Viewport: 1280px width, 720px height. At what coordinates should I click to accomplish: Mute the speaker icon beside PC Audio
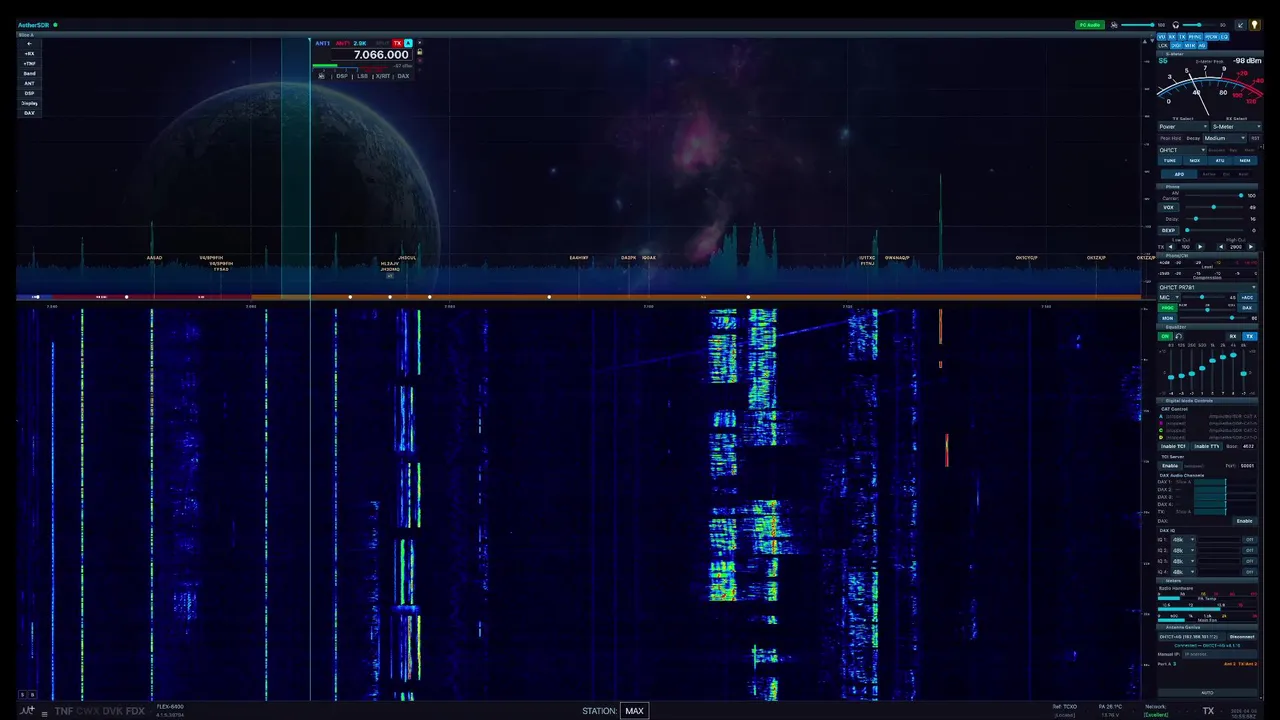pyautogui.click(x=1114, y=25)
